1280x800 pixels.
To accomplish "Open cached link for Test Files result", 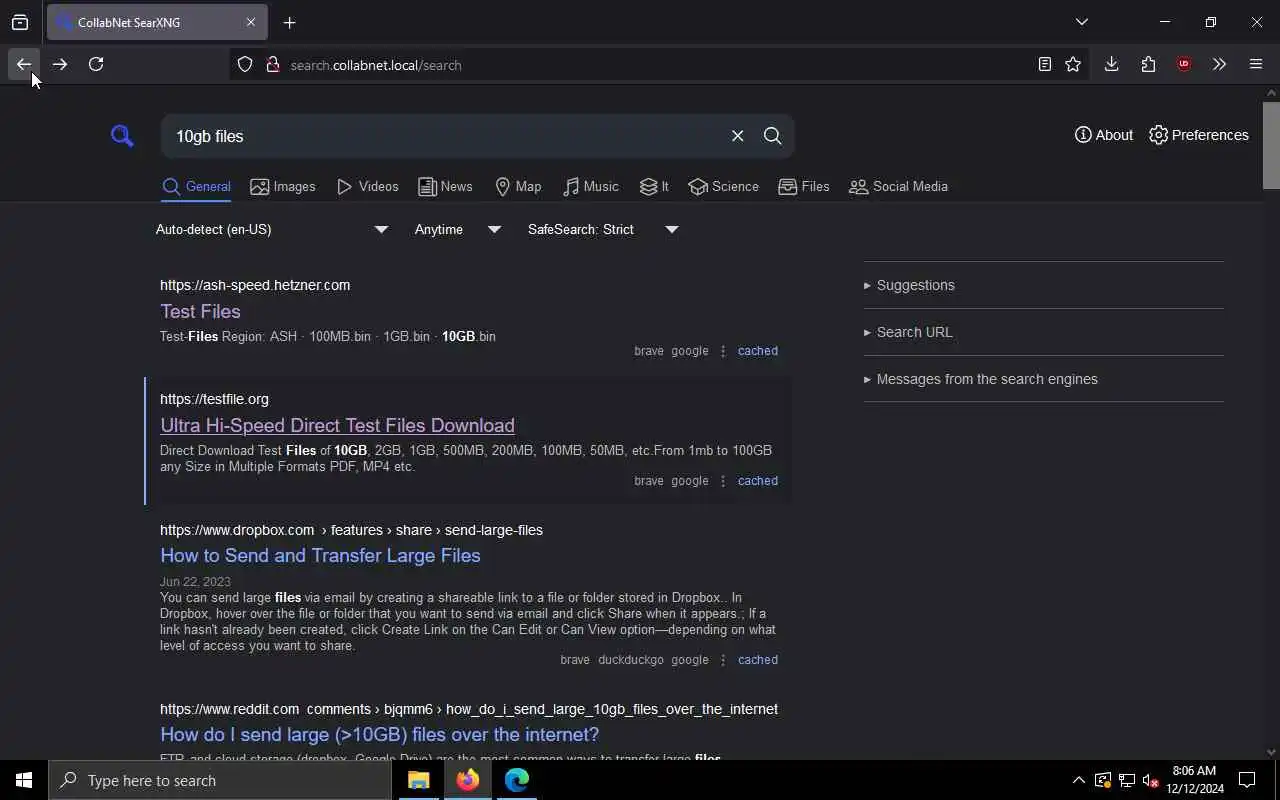I will [757, 351].
